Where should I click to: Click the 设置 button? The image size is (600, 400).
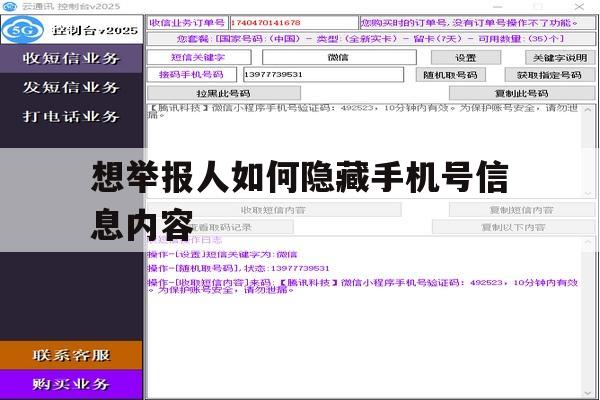click(466, 58)
